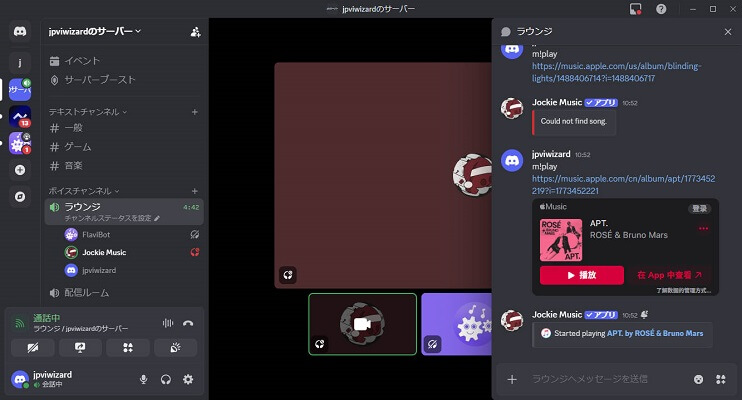The image size is (742, 400).
Task: Toggle noise suppression waveform icon
Action: click(x=168, y=323)
